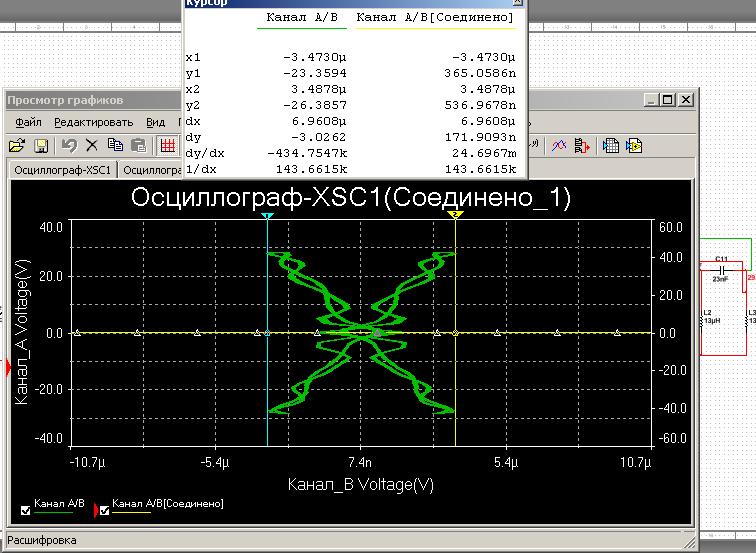Select yellow cursor 2 marker at top
The width and height of the screenshot is (756, 553).
point(455,215)
